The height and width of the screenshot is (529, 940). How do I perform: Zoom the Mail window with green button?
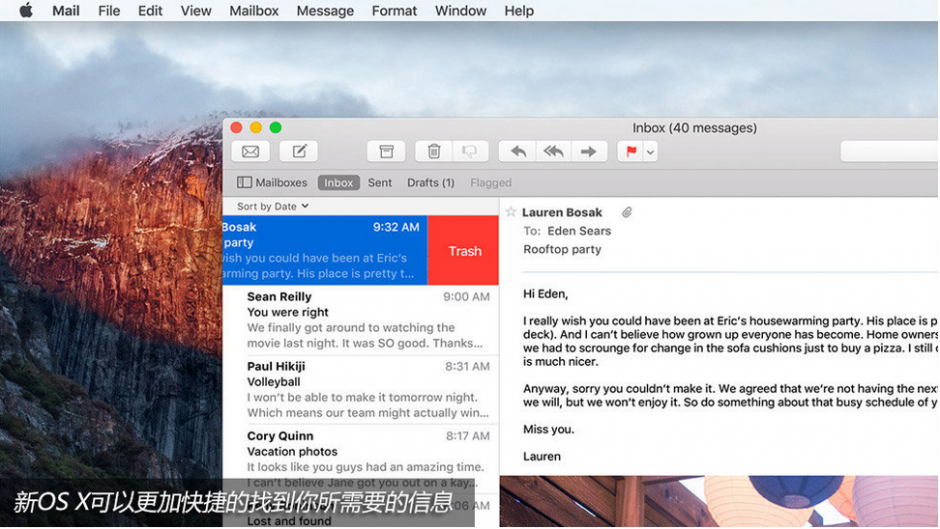tap(275, 128)
